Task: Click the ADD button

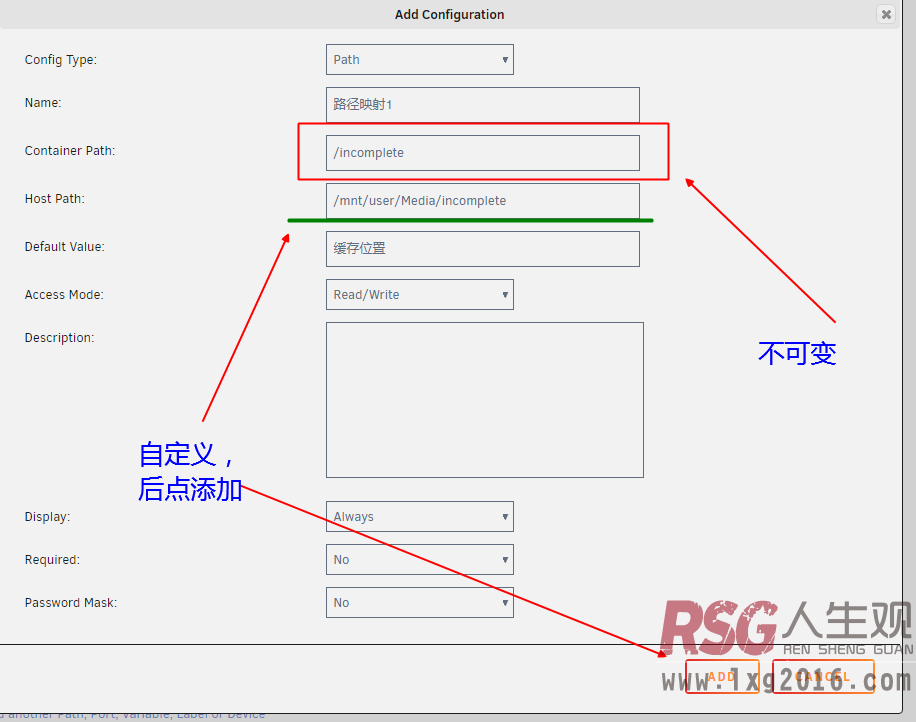Action: 722,676
